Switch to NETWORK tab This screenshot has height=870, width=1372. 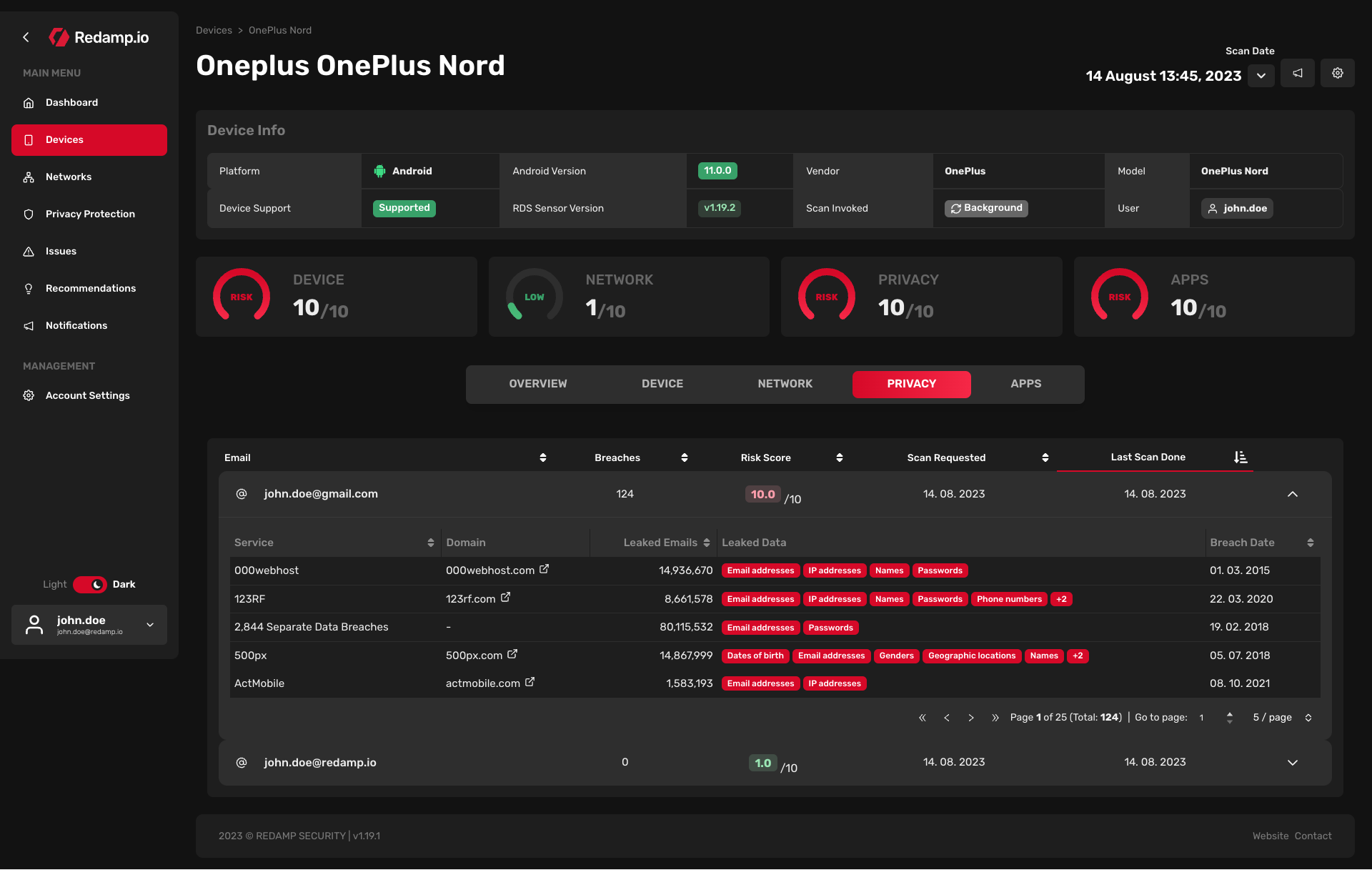785,385
